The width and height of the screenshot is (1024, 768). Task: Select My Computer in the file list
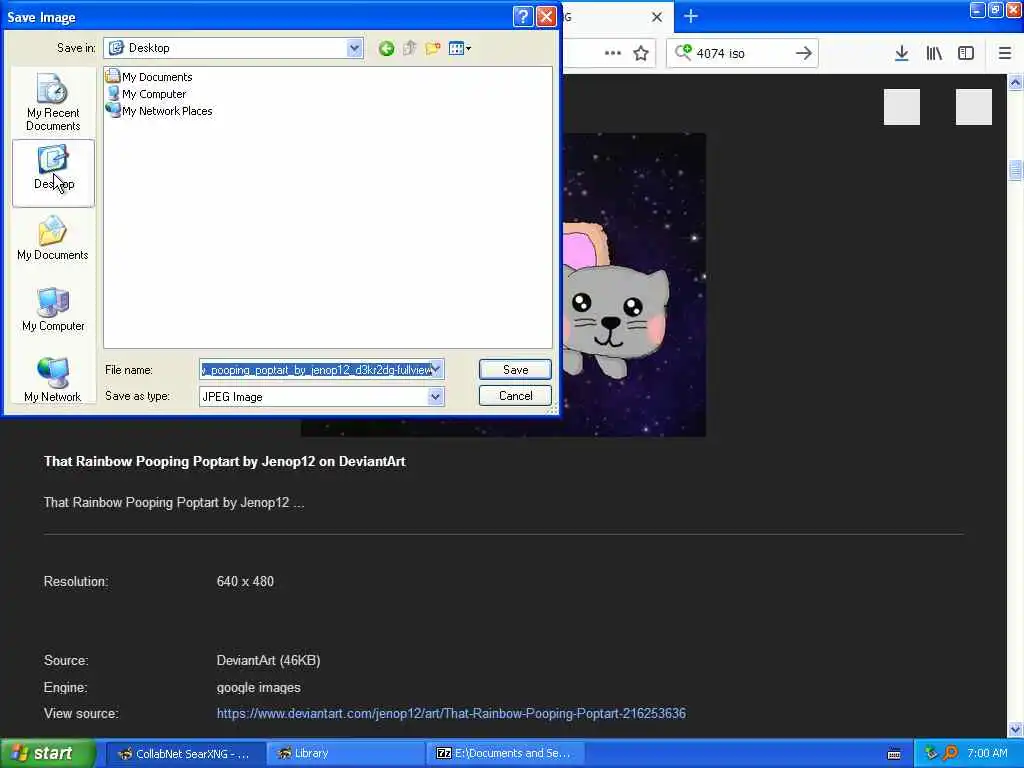[146, 94]
